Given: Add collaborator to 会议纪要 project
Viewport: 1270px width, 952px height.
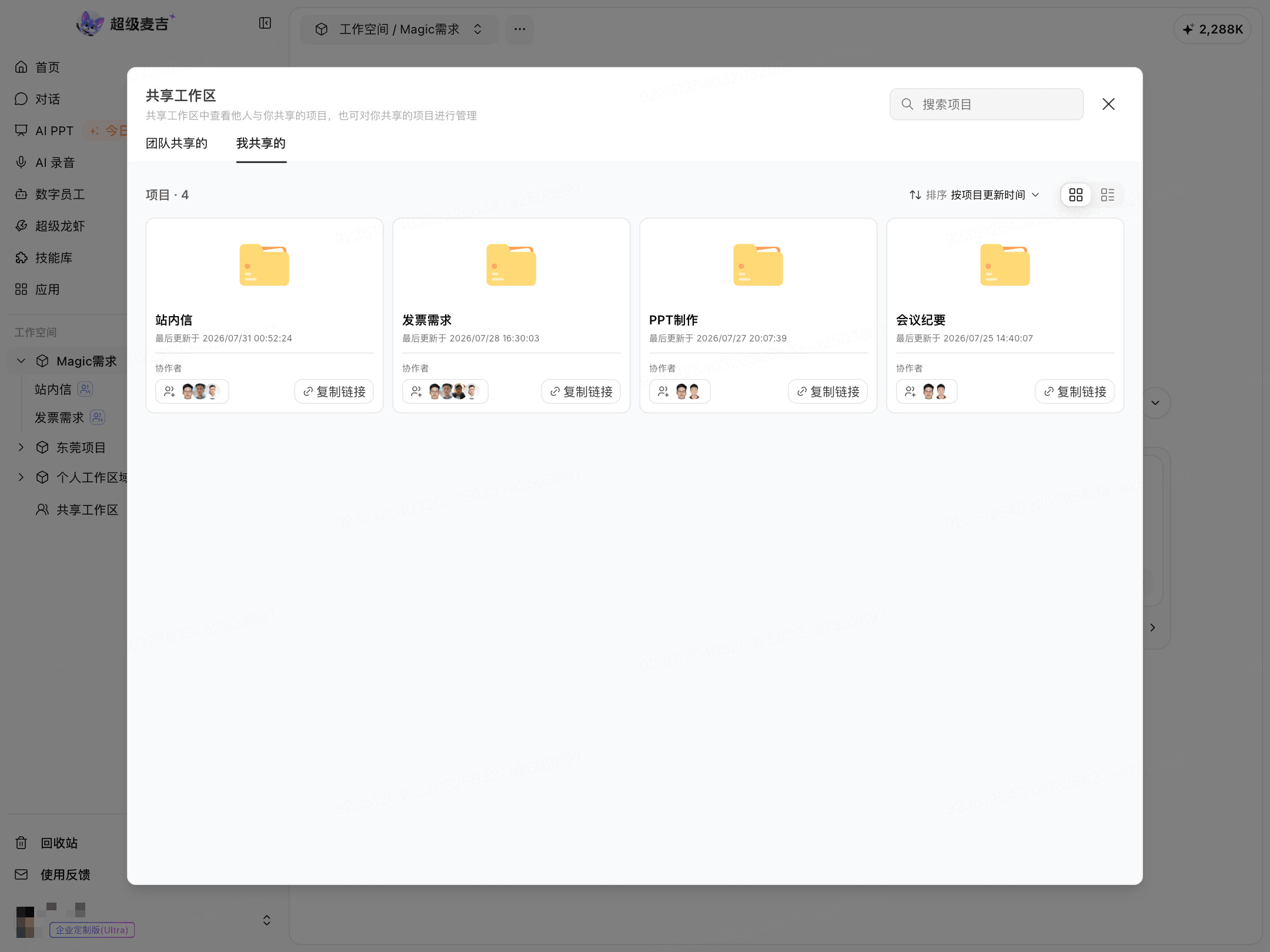Looking at the screenshot, I should (910, 391).
